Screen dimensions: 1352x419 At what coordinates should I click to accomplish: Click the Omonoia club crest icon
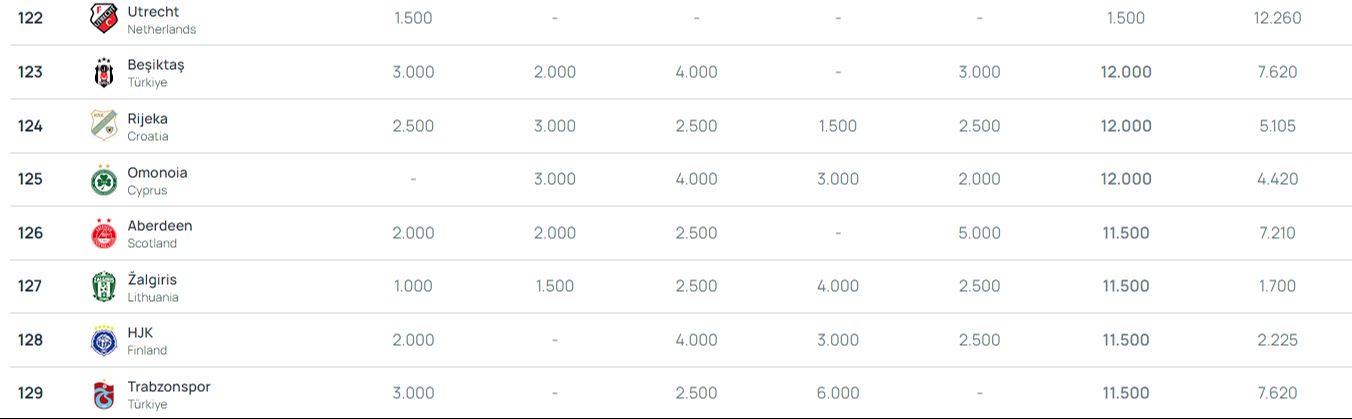[x=104, y=180]
